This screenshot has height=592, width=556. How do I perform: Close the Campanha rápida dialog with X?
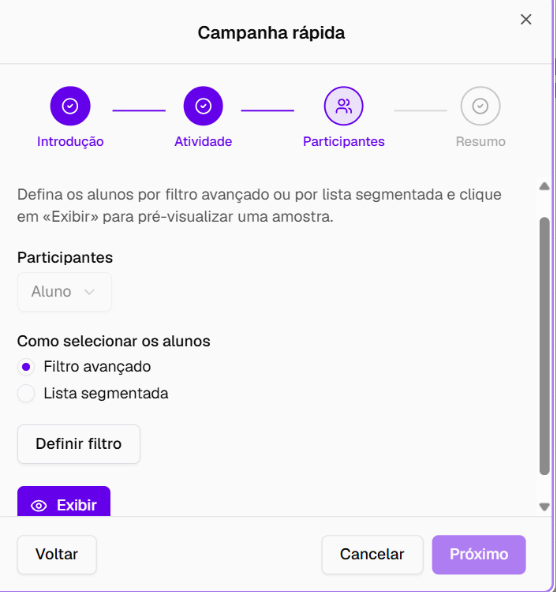tap(526, 19)
